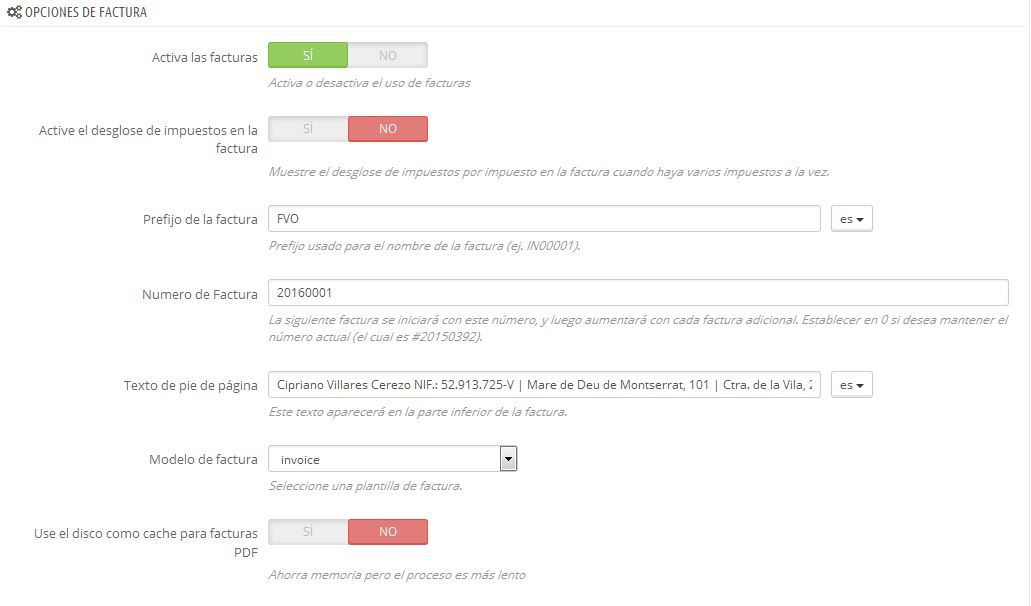Click into Numero de Factura field
1031x606 pixels.
(638, 292)
